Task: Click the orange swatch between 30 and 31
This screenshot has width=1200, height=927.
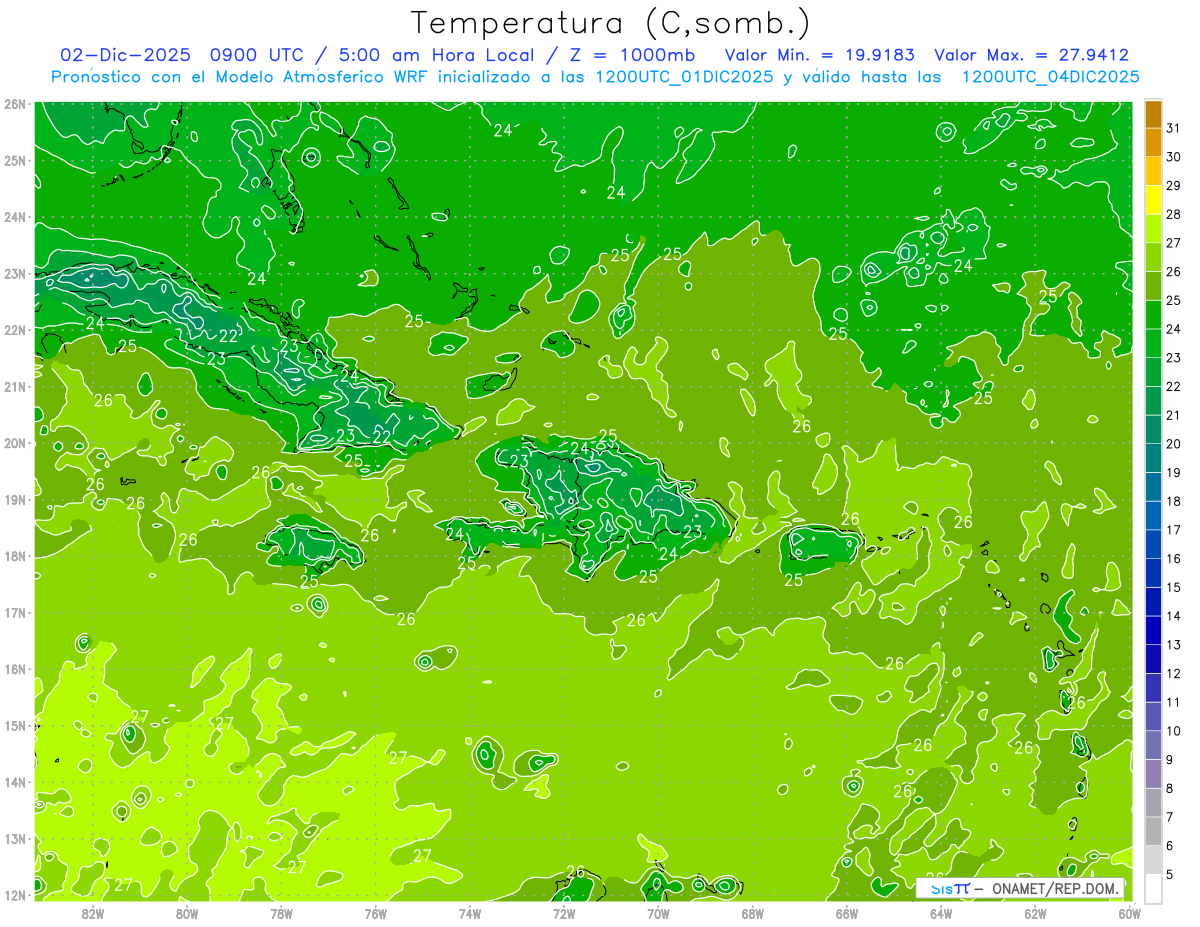Action: 1153,142
